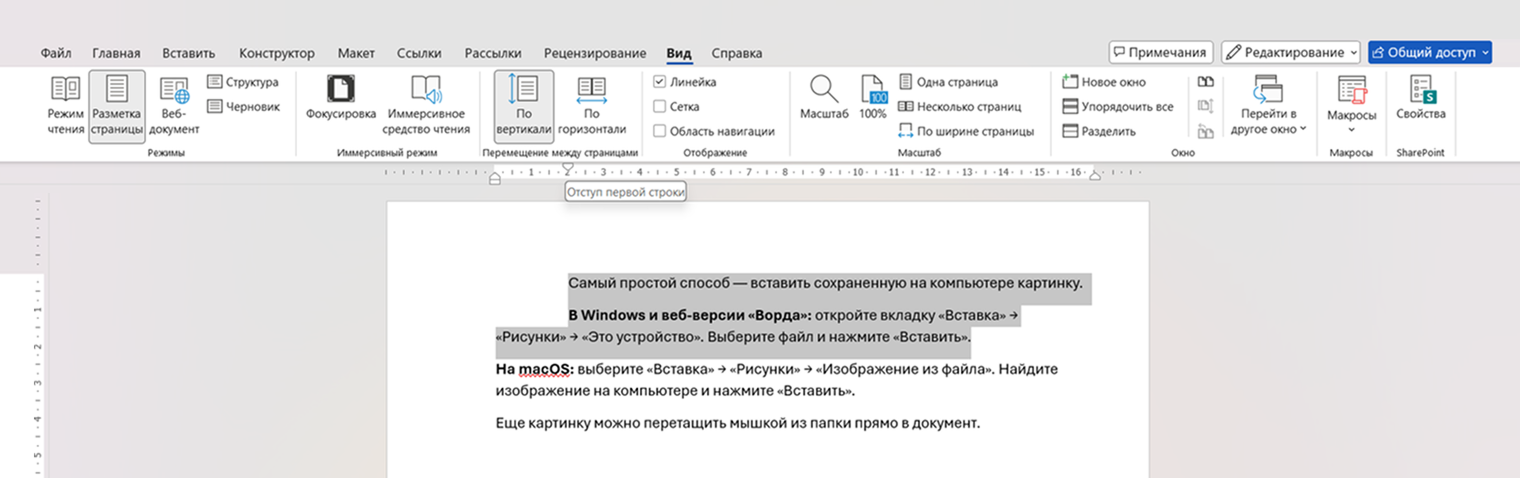Choose Одна страница zoom option
Image resolution: width=1520 pixels, height=478 pixels.
point(948,82)
